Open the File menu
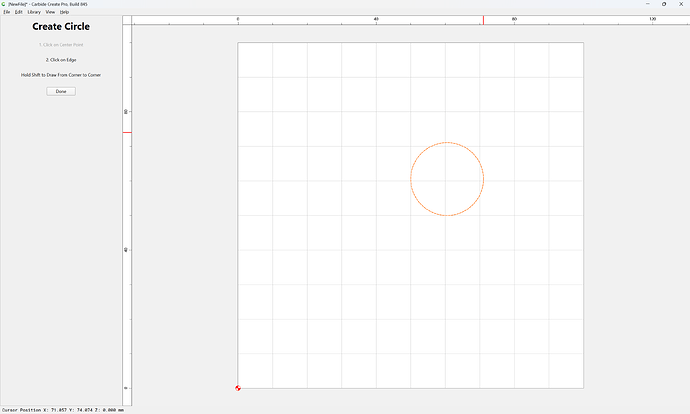 point(7,12)
